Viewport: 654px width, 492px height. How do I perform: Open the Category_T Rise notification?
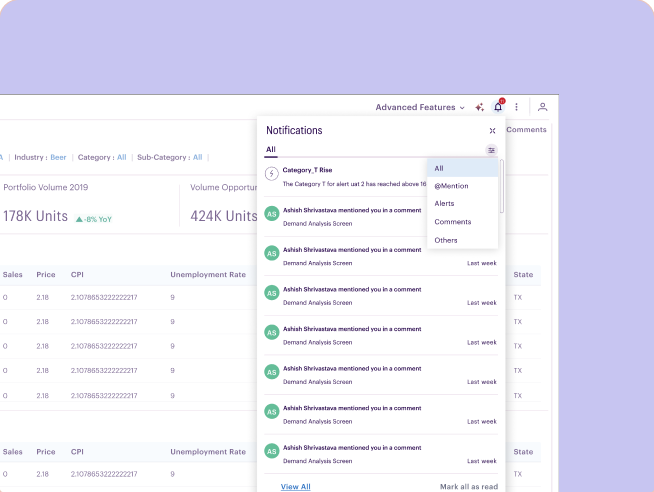(345, 177)
